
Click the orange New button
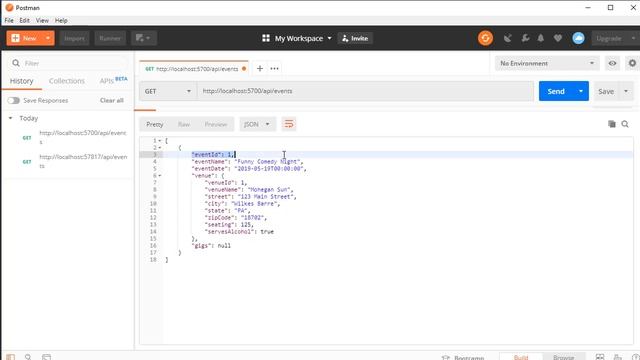[x=25, y=38]
